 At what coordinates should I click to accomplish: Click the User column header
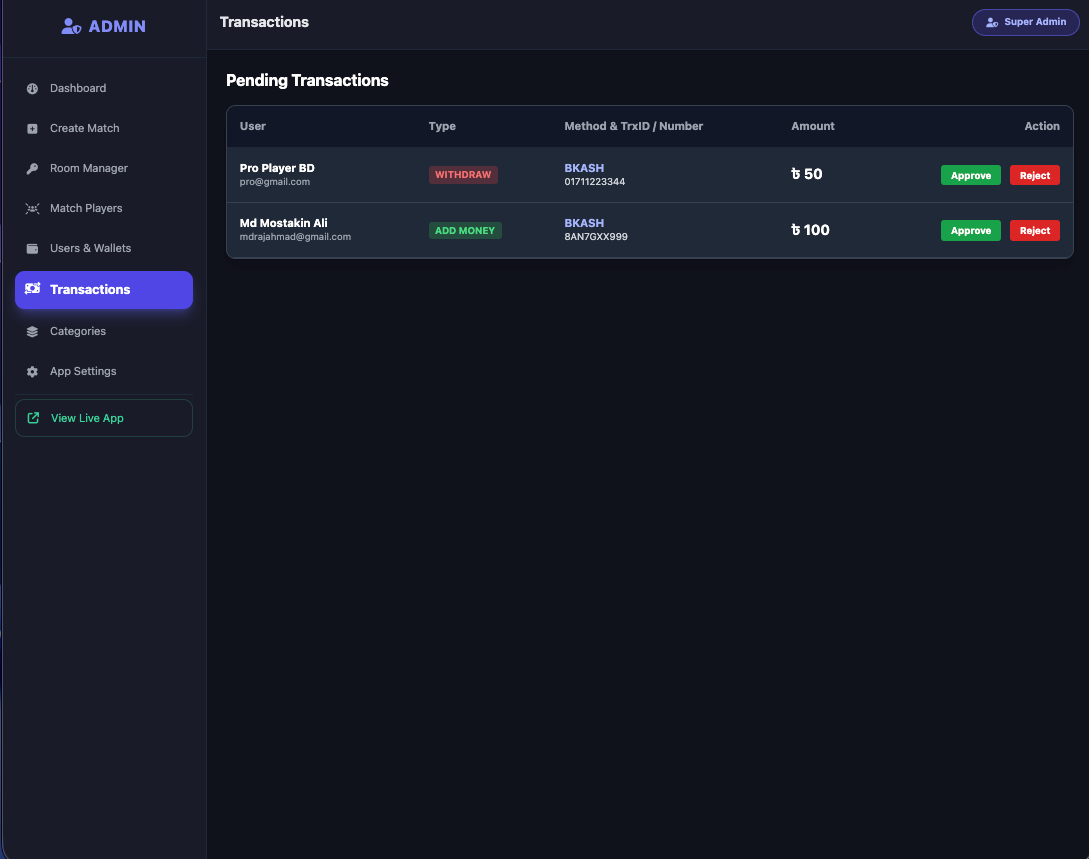coord(253,126)
